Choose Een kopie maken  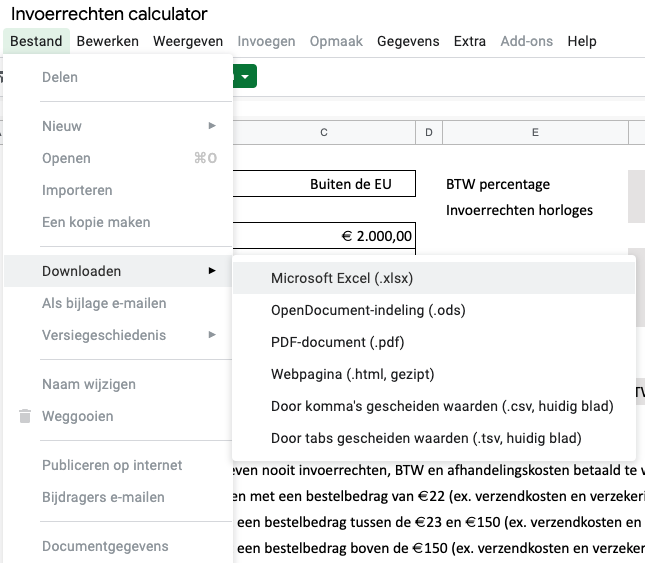click(96, 222)
